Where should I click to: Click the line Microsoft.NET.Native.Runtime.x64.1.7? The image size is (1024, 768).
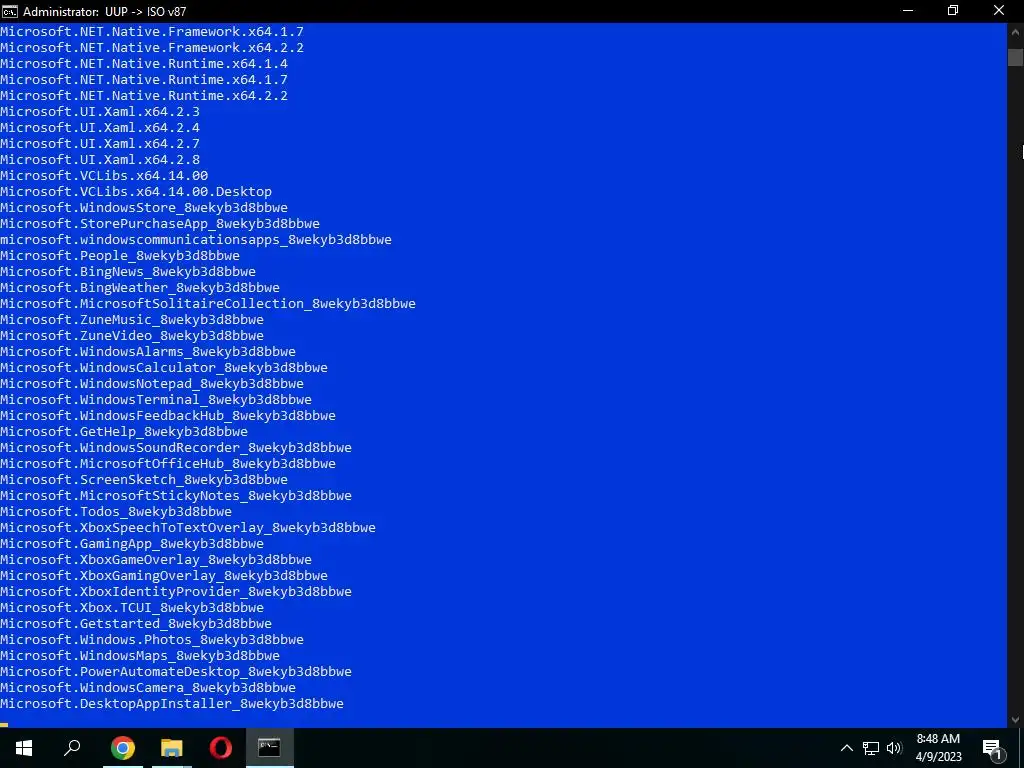[144, 80]
